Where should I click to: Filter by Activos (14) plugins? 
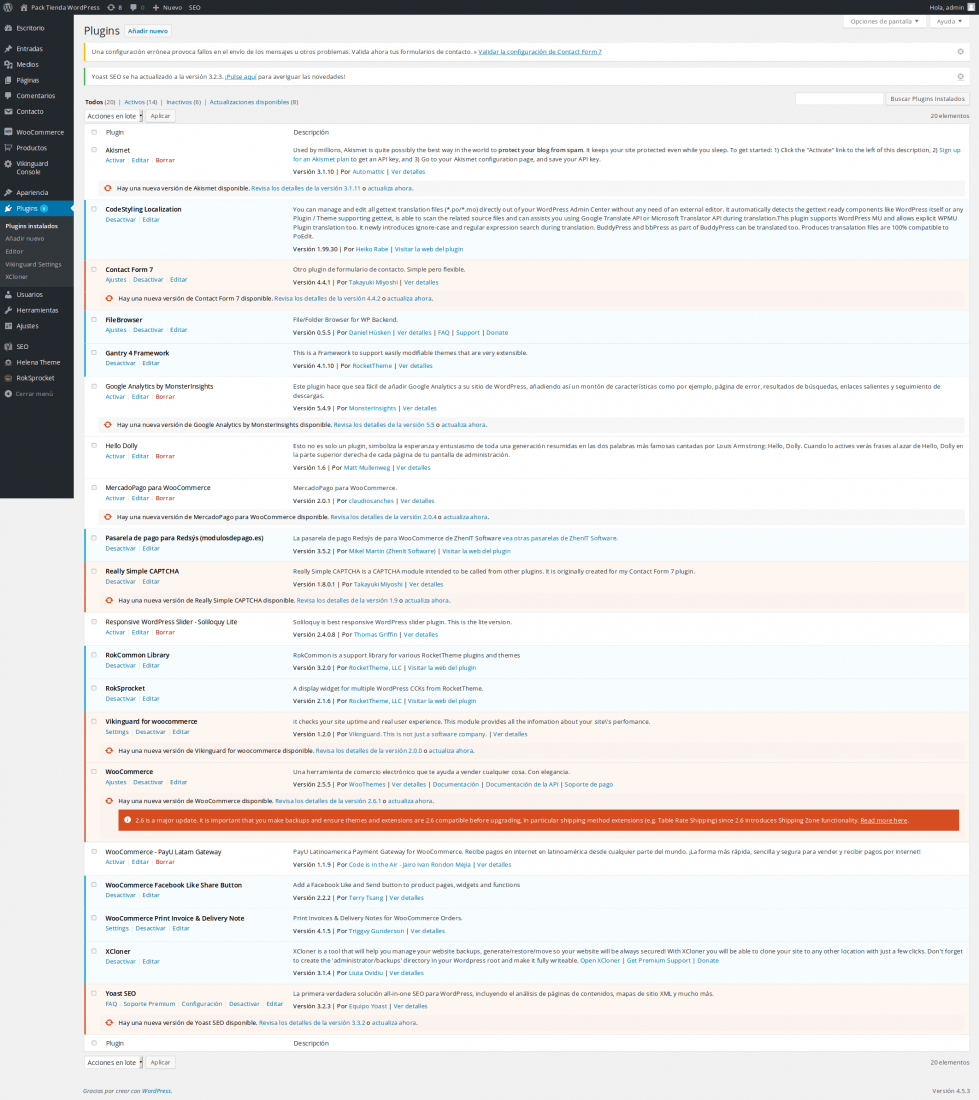(x=140, y=102)
